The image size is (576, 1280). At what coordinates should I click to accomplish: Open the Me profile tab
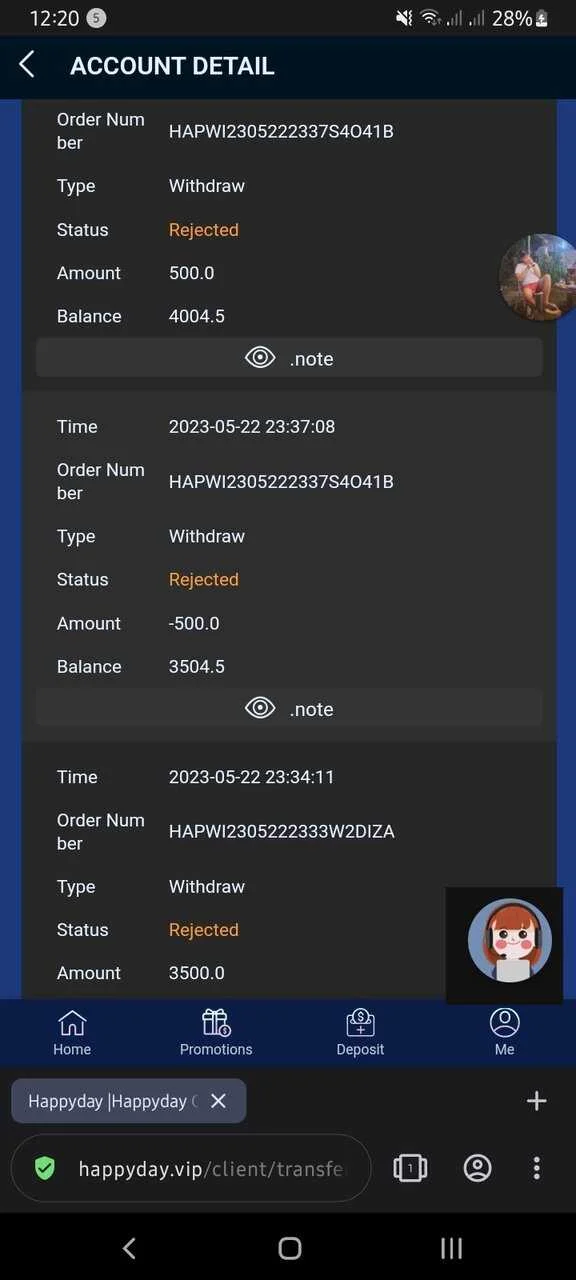click(504, 1033)
